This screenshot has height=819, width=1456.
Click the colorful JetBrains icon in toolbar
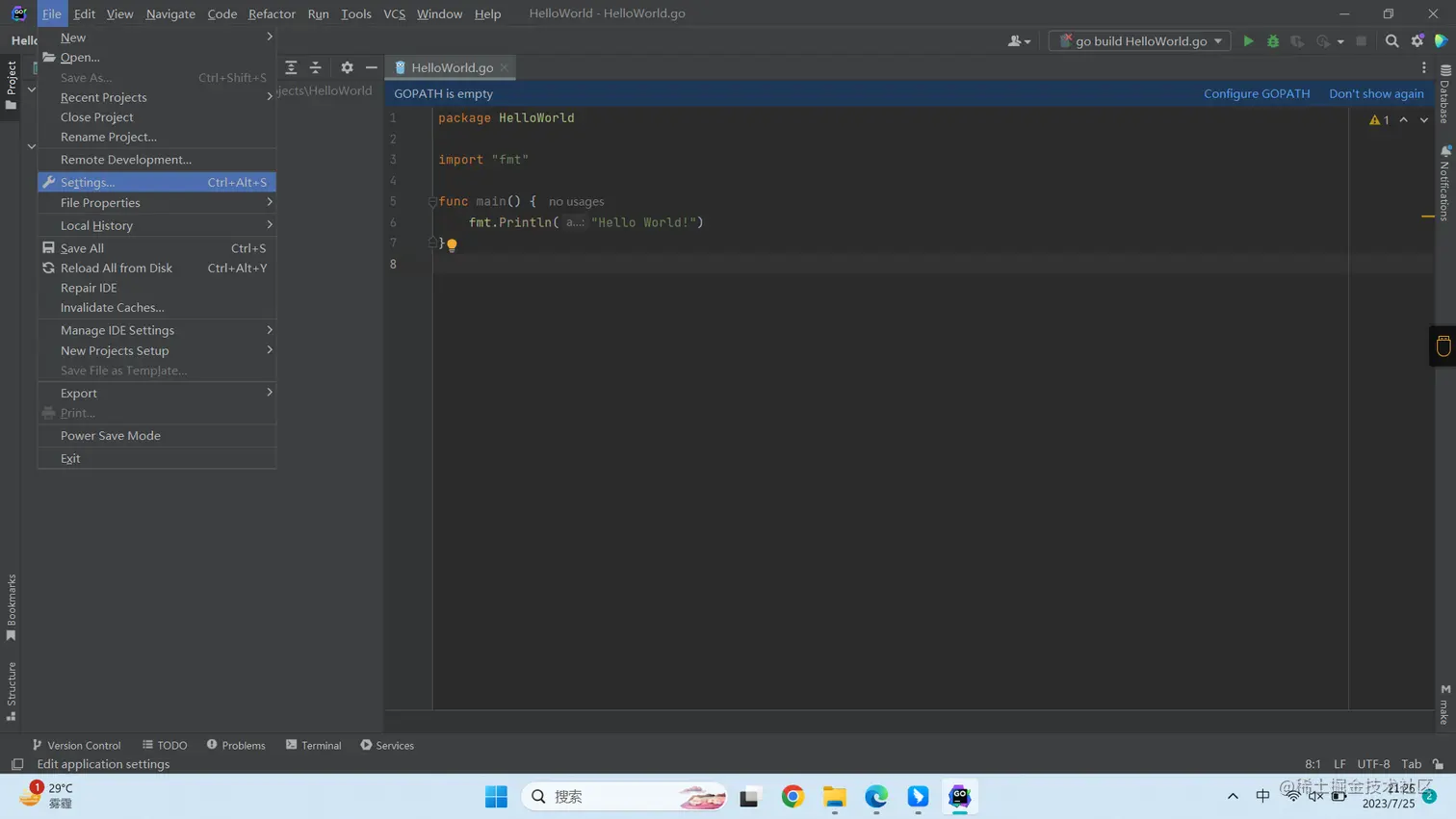point(1442,41)
